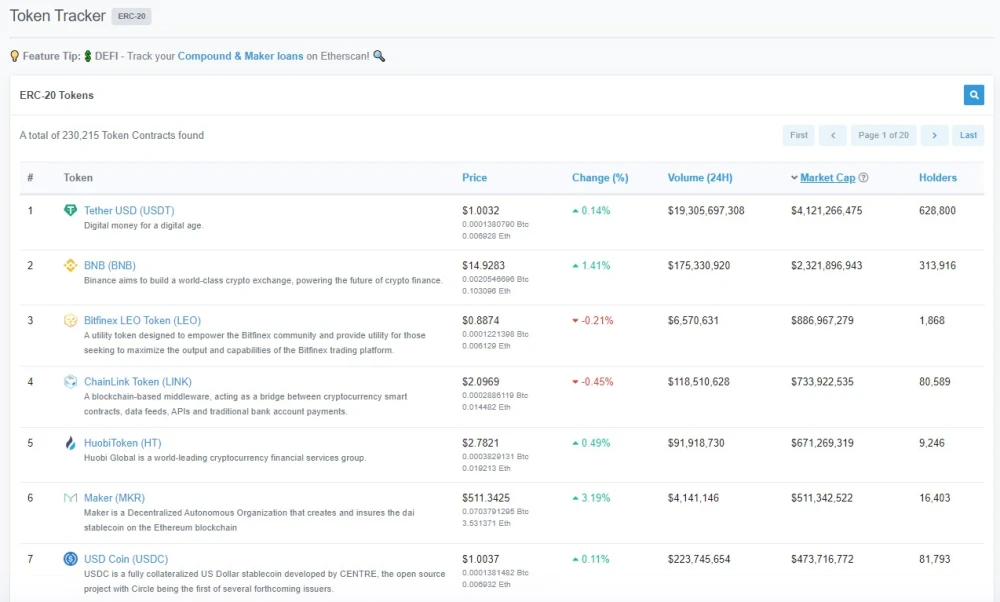Go to next page arrow
The image size is (1000, 602).
[934, 135]
